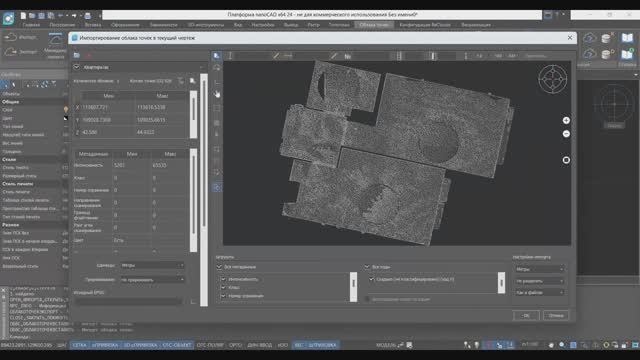Screen dimensions: 640x360
Task: Close the point cloud import dialog
Action: pyautogui.click(x=570, y=38)
